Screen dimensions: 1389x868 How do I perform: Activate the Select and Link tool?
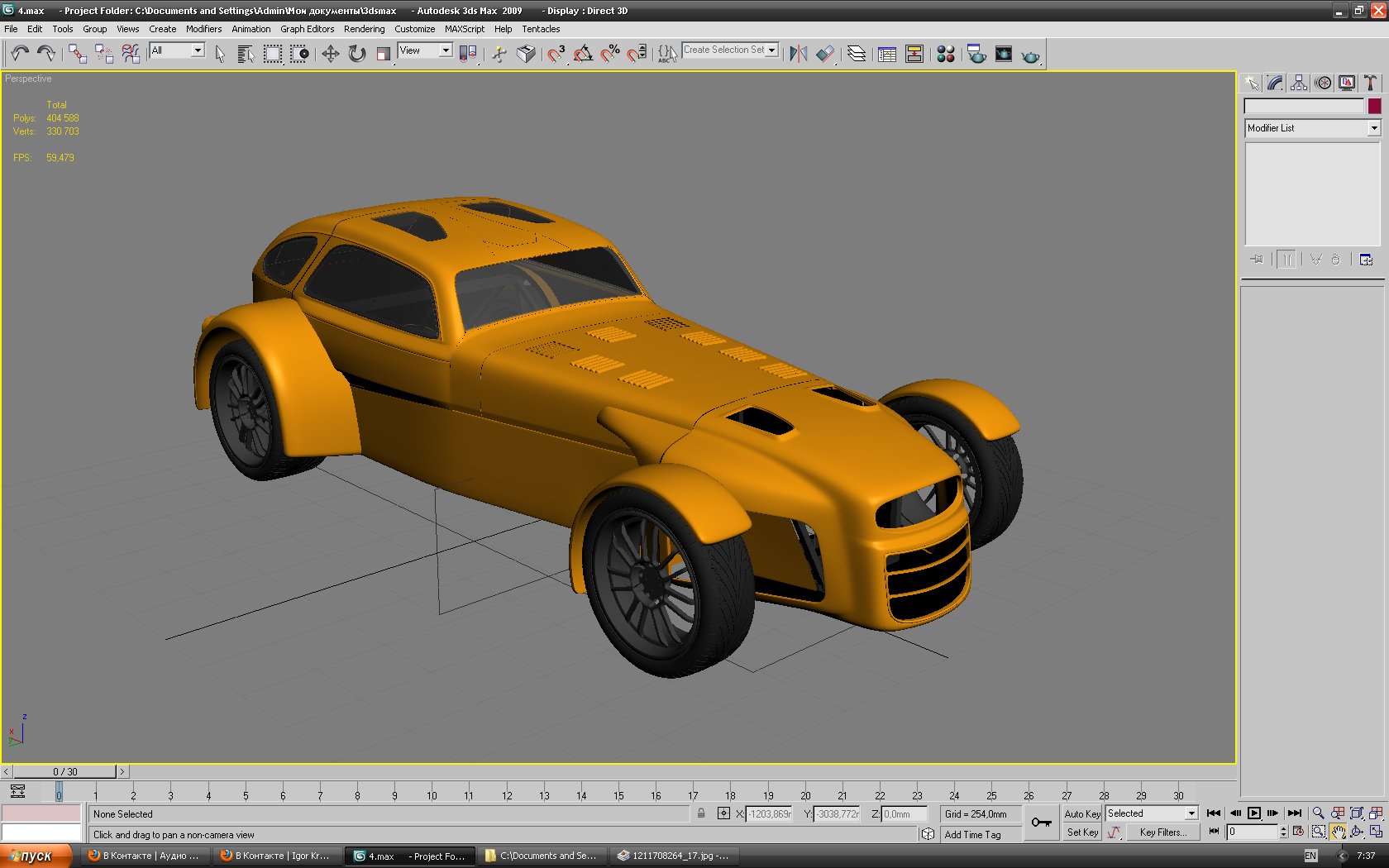pos(78,54)
